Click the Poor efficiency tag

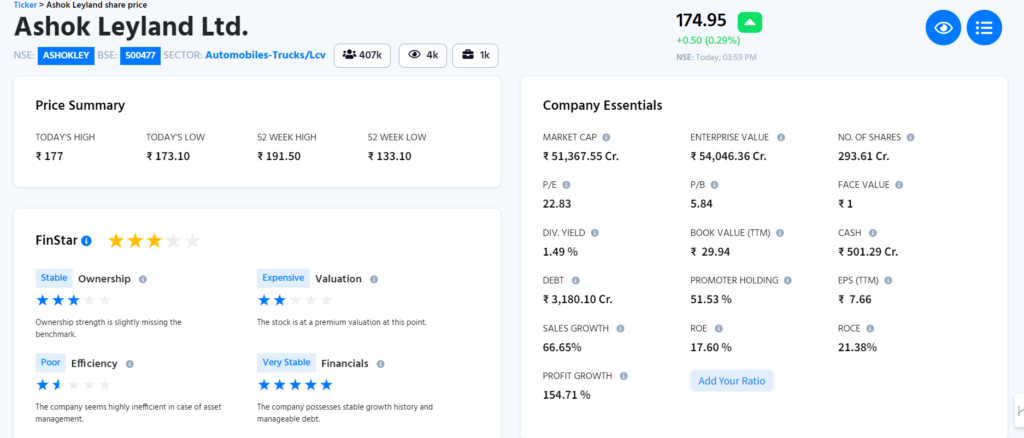point(50,362)
